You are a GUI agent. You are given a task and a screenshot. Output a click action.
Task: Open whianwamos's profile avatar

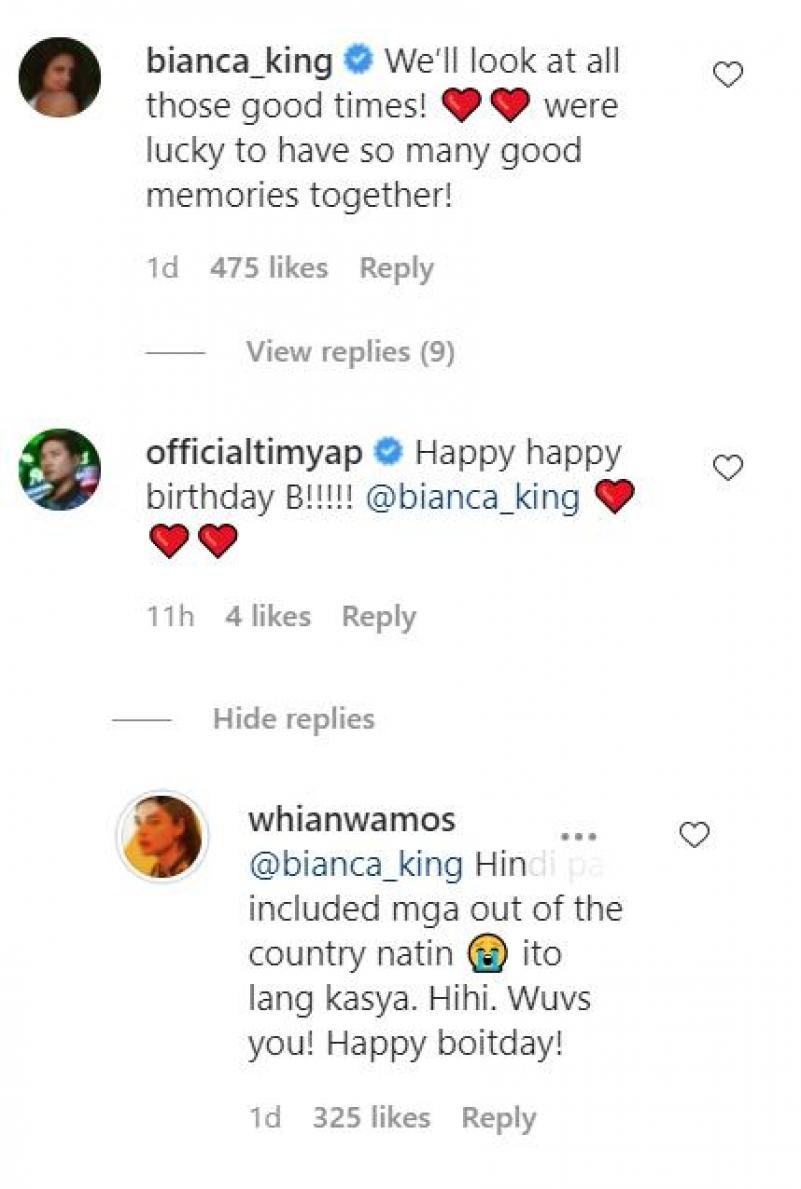[161, 837]
